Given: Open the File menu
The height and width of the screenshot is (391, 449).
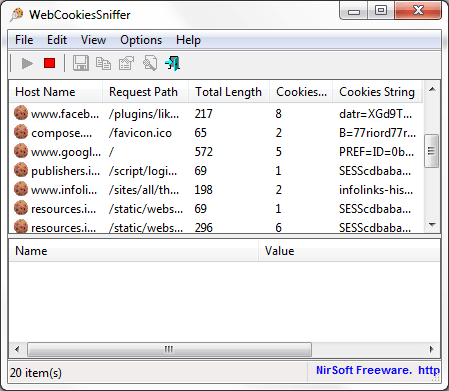Looking at the screenshot, I should coord(24,40).
